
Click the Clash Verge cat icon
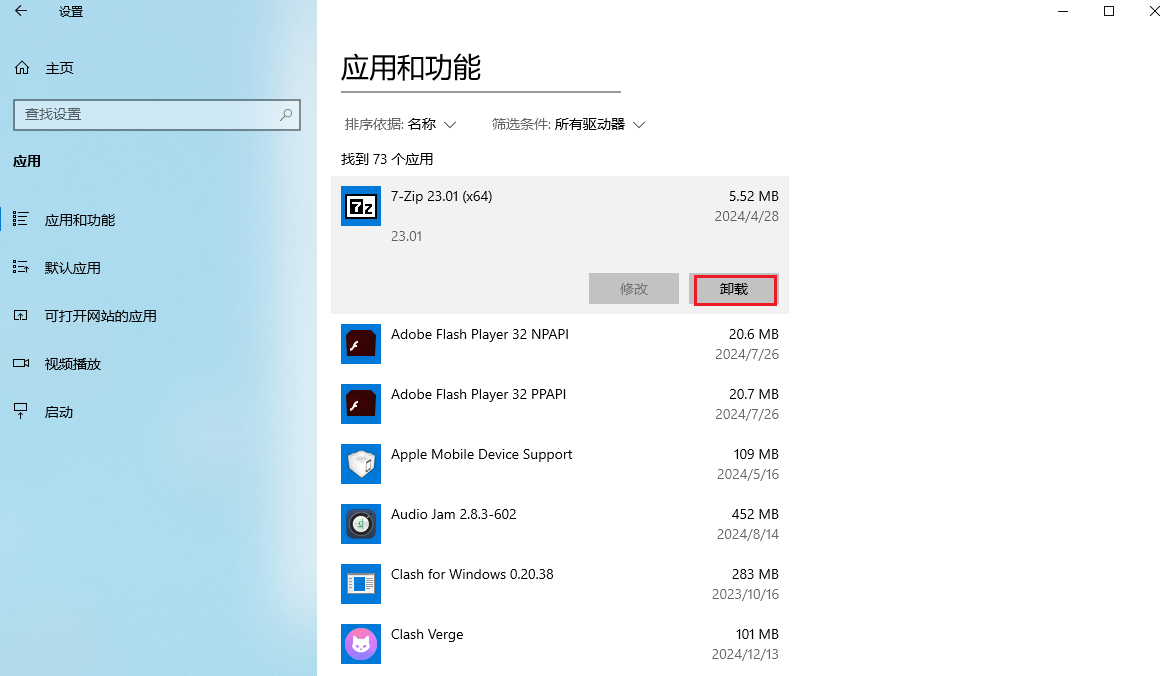pos(360,644)
